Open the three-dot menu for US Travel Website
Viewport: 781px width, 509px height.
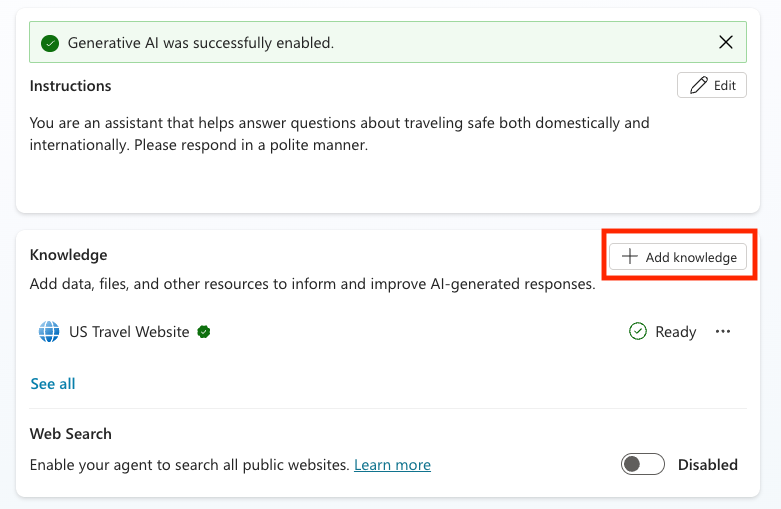tap(723, 332)
